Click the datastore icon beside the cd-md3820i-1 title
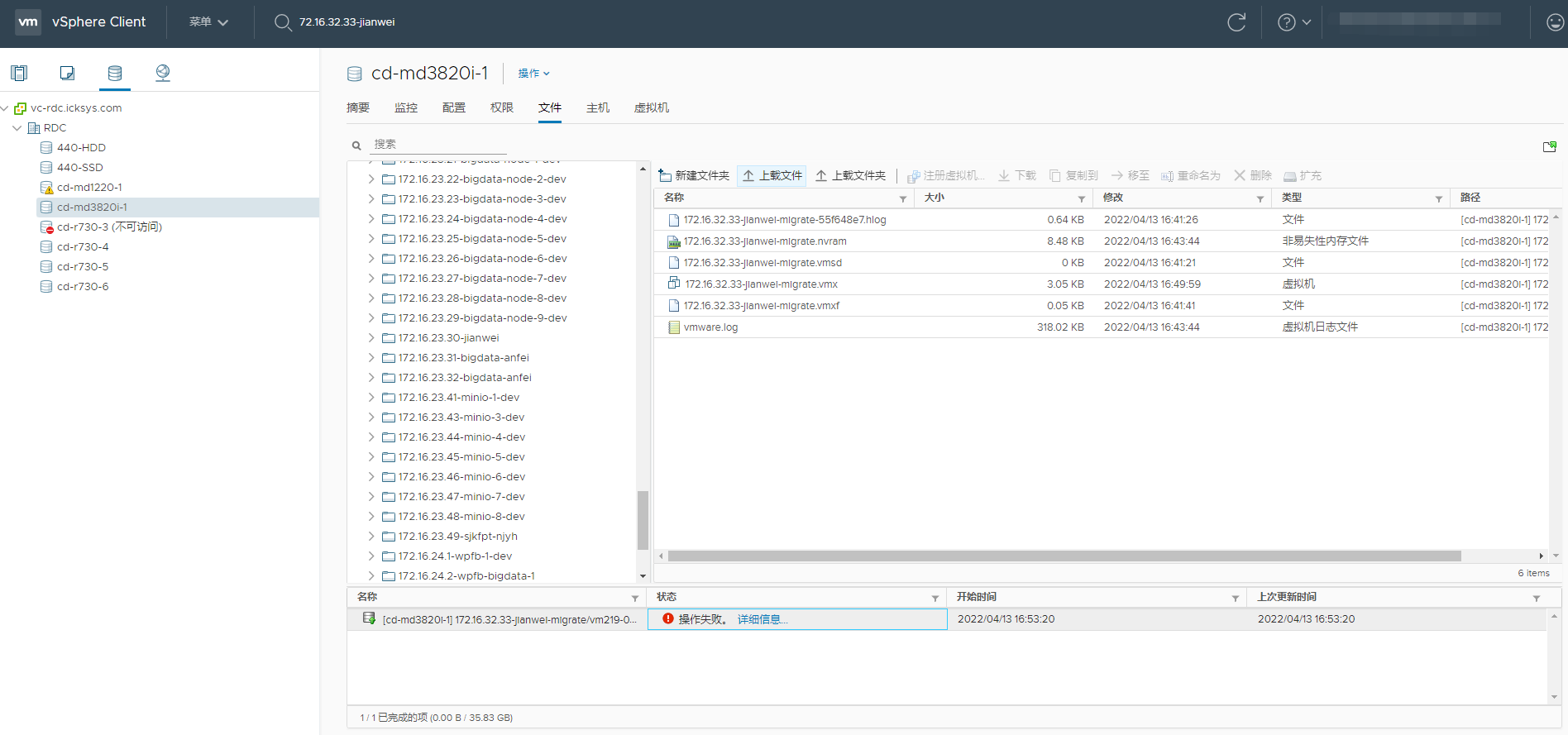1568x735 pixels. coord(355,74)
